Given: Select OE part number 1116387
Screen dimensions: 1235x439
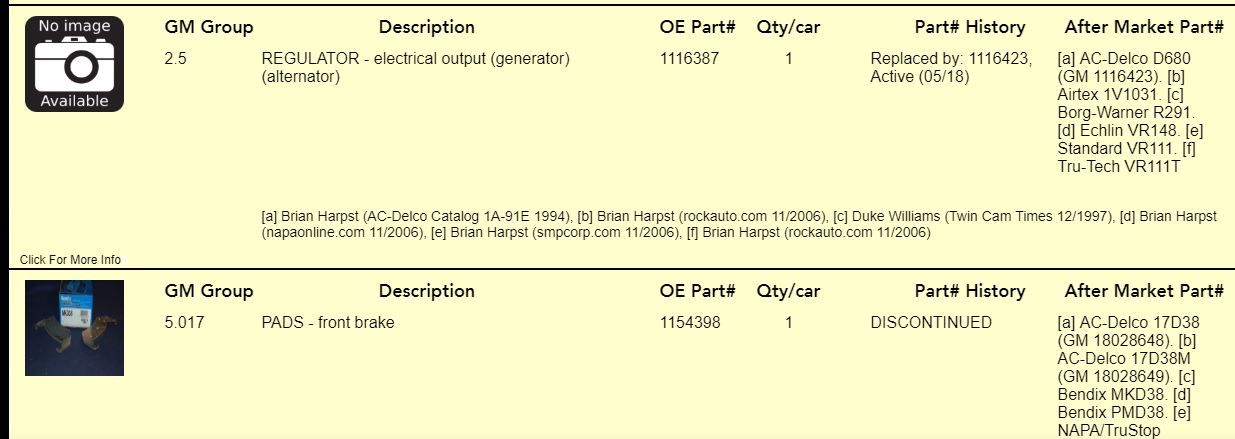Looking at the screenshot, I should point(689,59).
